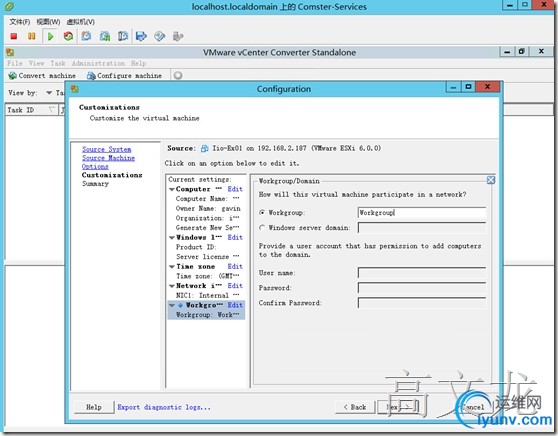Click Edit link for Workgroup section
Image resolution: width=558 pixels, height=436 pixels.
click(235, 305)
